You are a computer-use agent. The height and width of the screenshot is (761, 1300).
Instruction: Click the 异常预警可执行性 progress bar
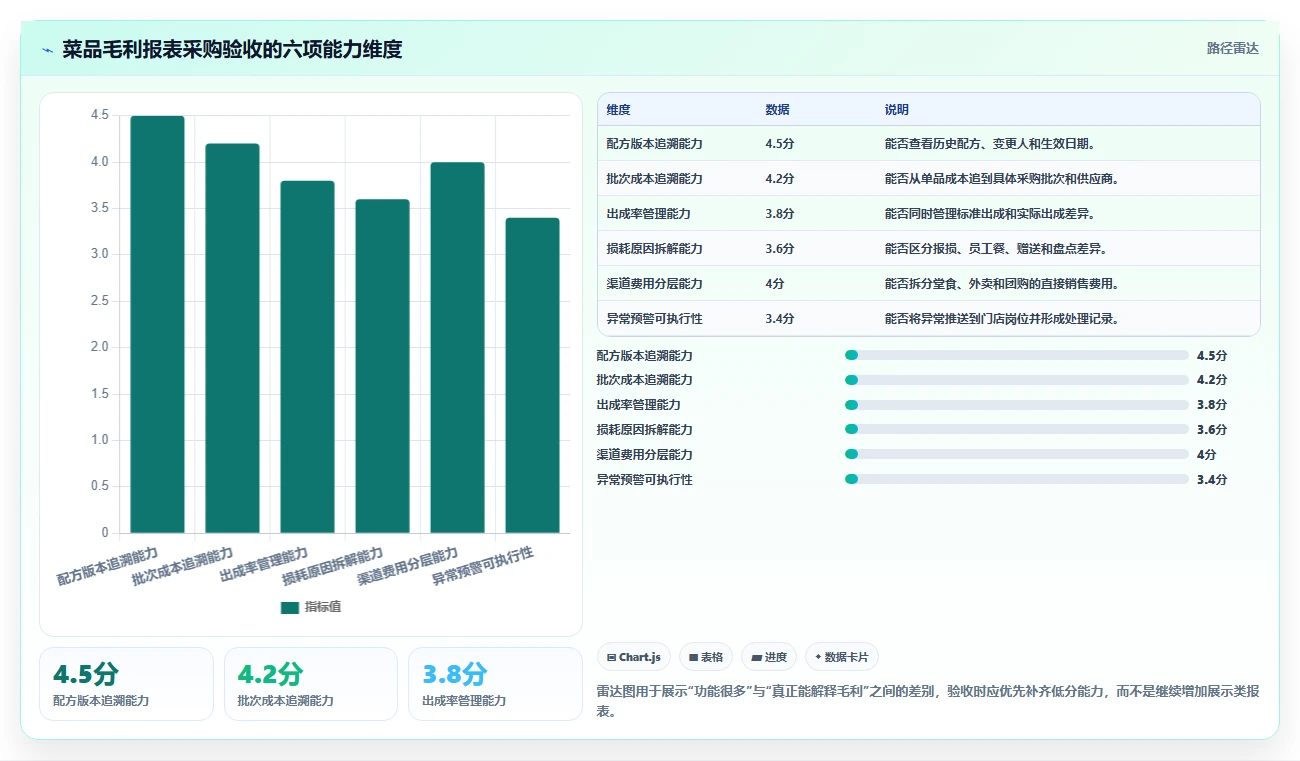[1016, 479]
